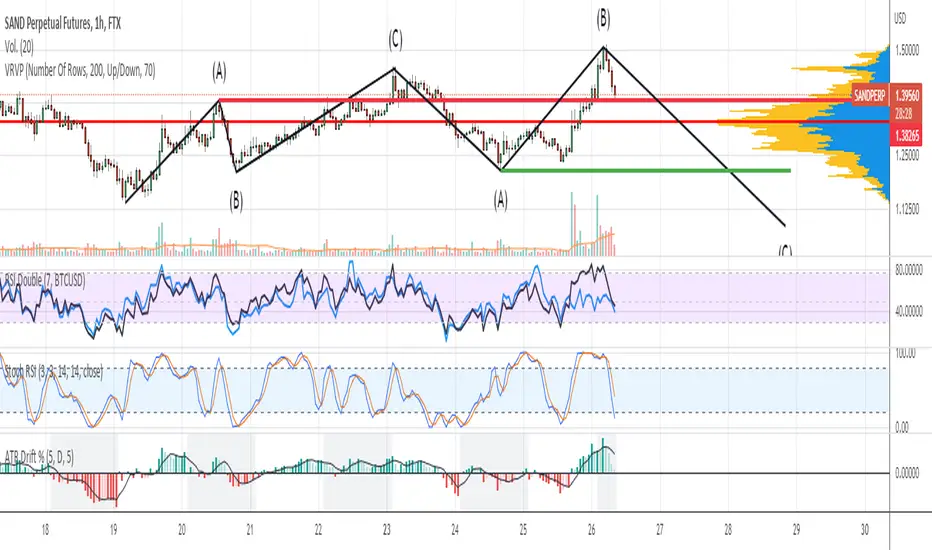Viewport: 932px width, 550px height.
Task: Click the projected (C) label at bottom
Action: click(785, 250)
